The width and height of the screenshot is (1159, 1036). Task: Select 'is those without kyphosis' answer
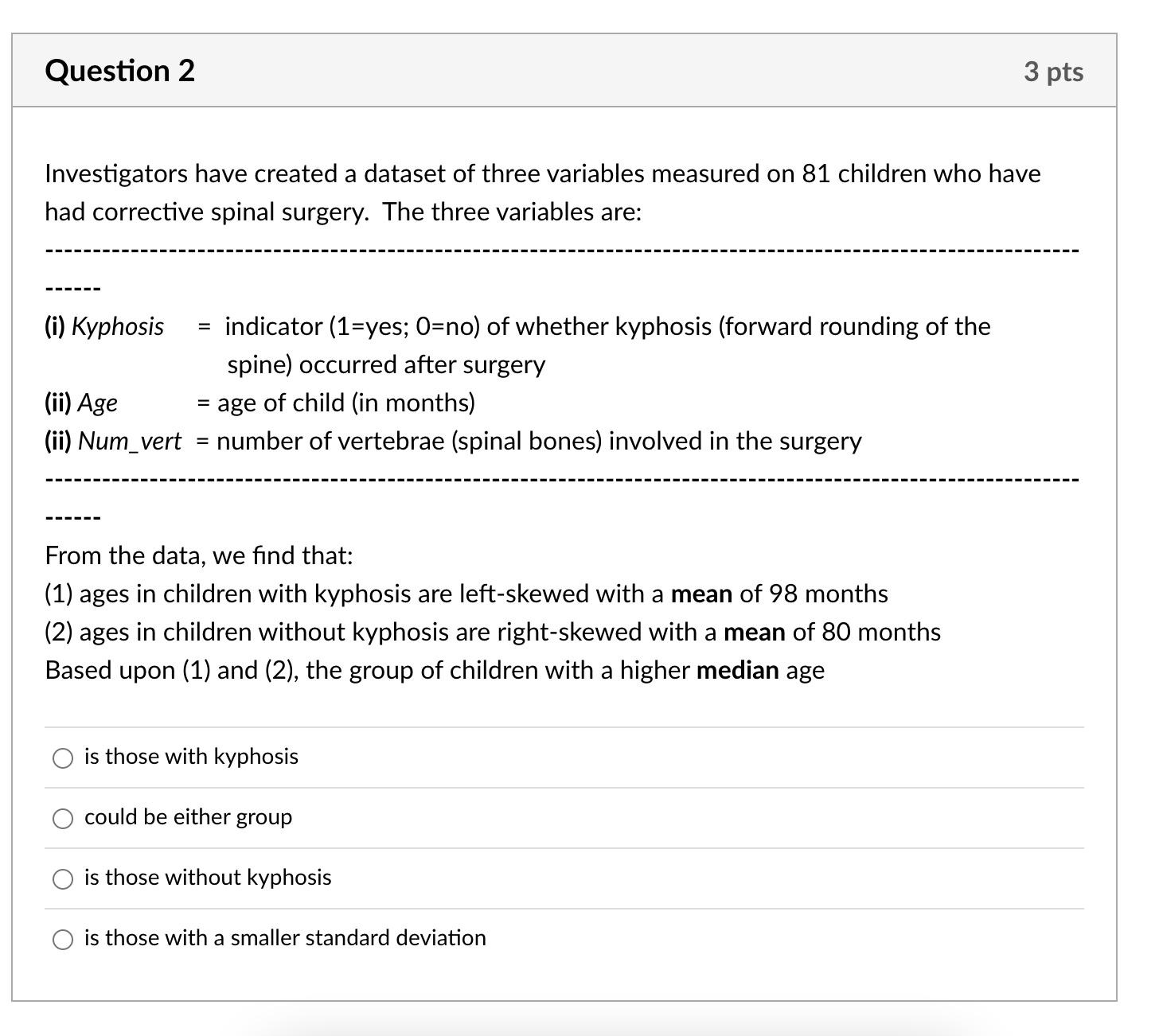[63, 878]
